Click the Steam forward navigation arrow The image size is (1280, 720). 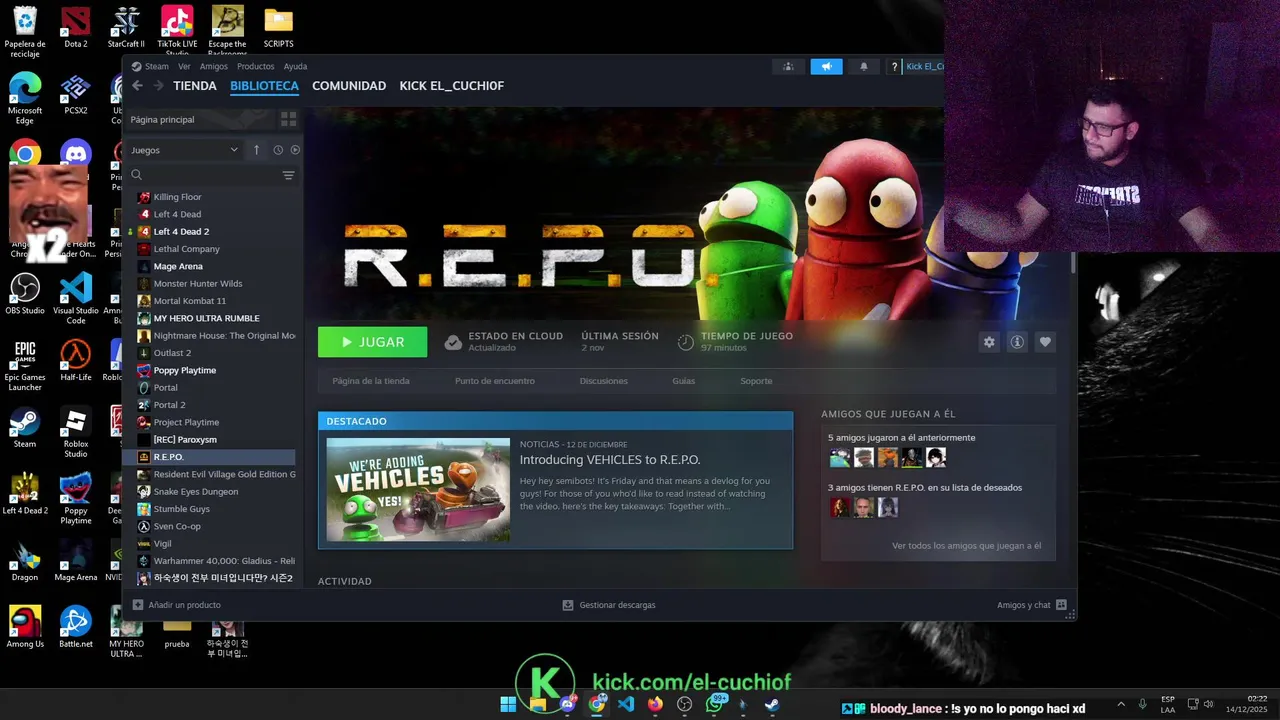tap(158, 86)
